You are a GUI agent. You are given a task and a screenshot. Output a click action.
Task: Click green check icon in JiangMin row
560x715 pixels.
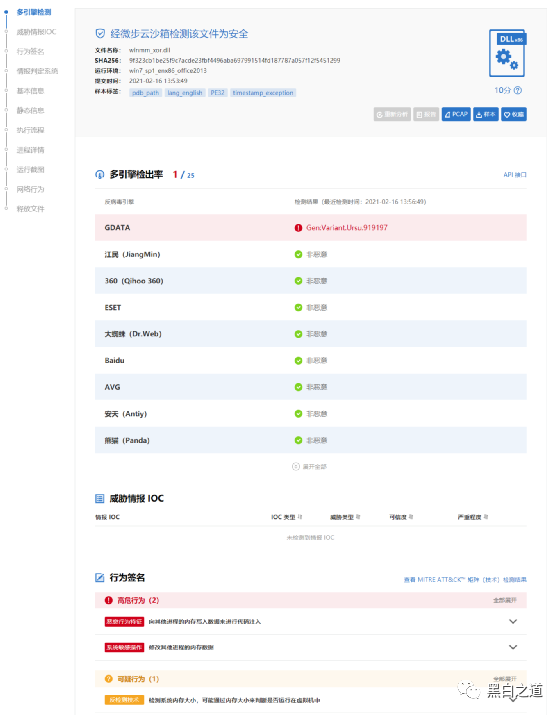(x=298, y=254)
